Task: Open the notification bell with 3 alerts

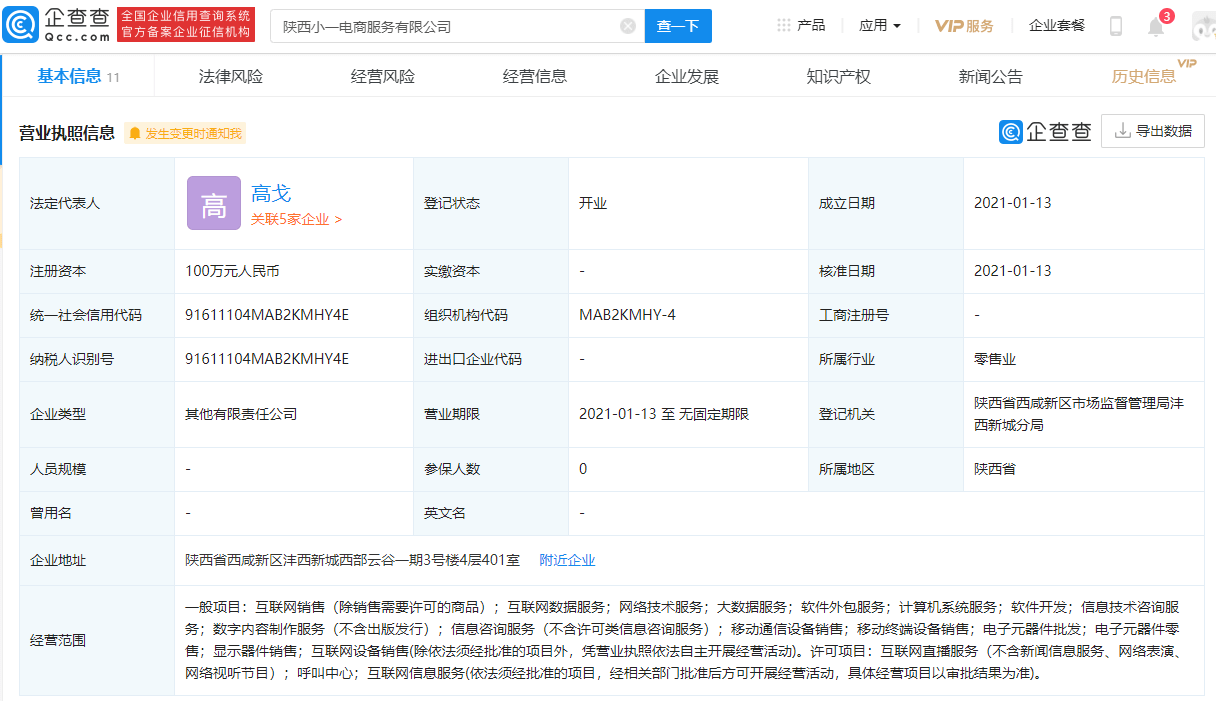Action: pyautogui.click(x=1156, y=27)
